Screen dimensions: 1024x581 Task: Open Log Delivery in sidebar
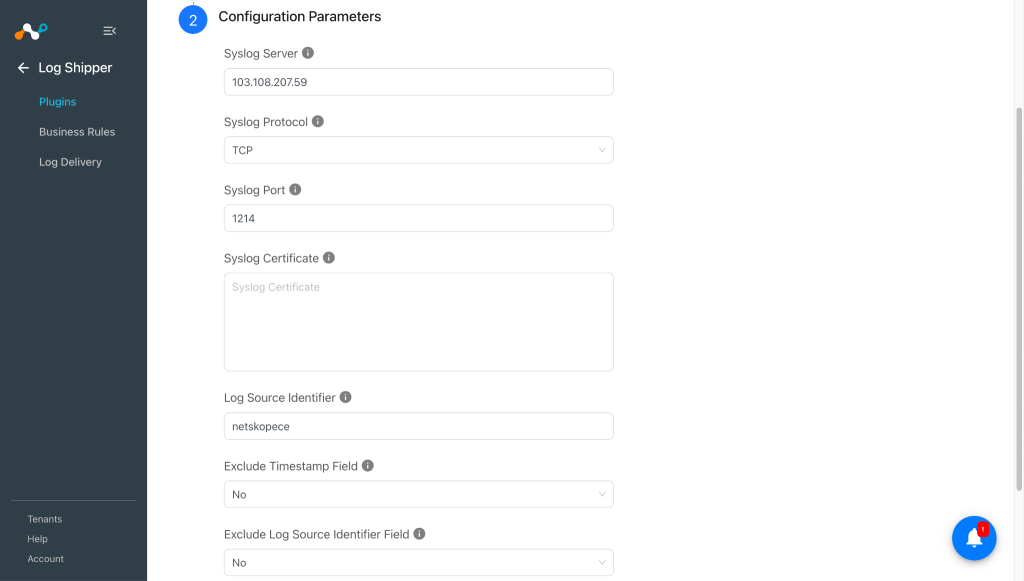point(71,162)
